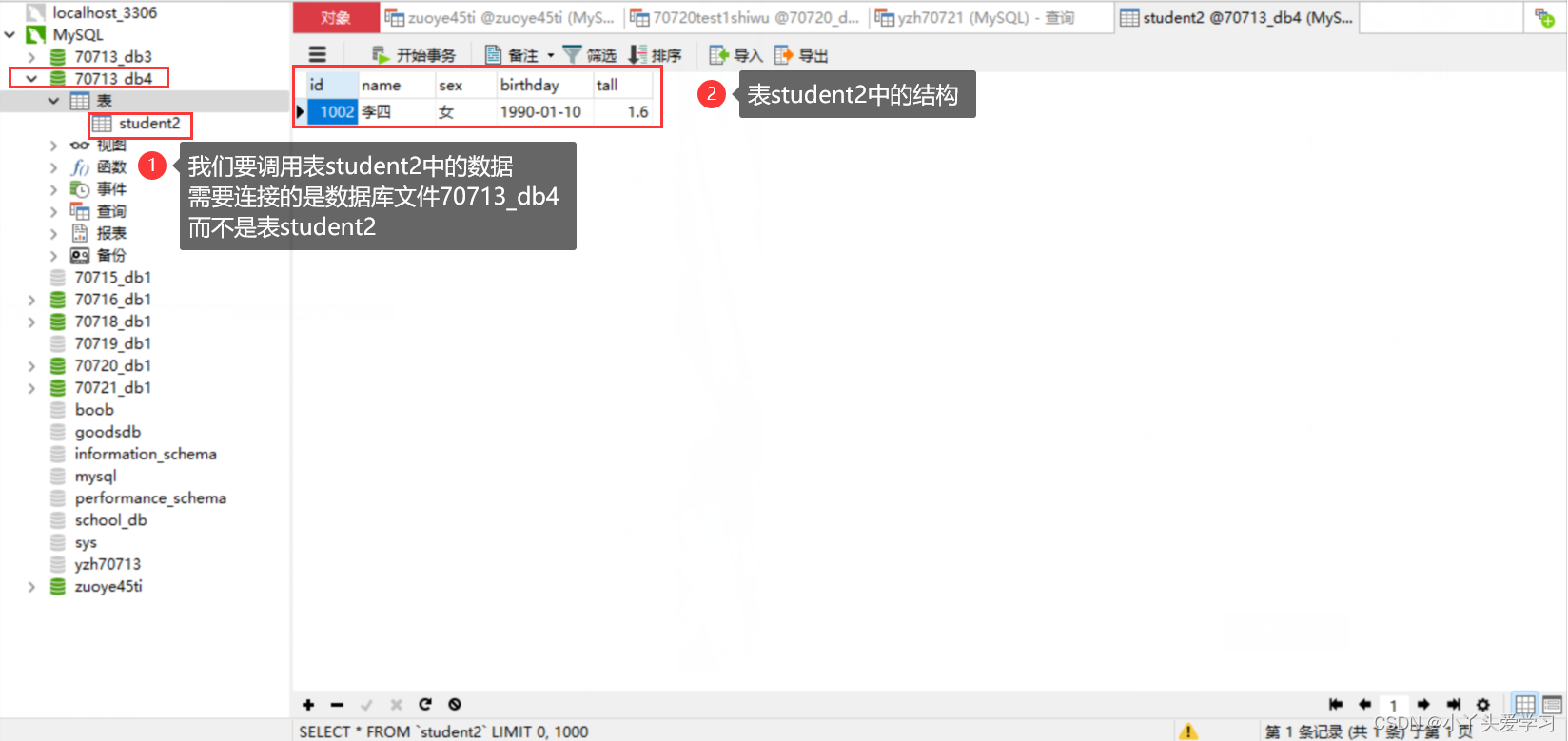Select the school_db database
Image resolution: width=1568 pixels, height=741 pixels.
(110, 520)
